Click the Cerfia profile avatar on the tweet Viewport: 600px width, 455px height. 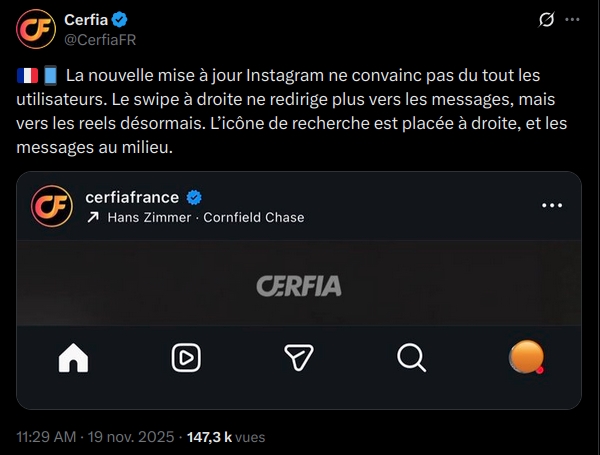click(x=35, y=28)
